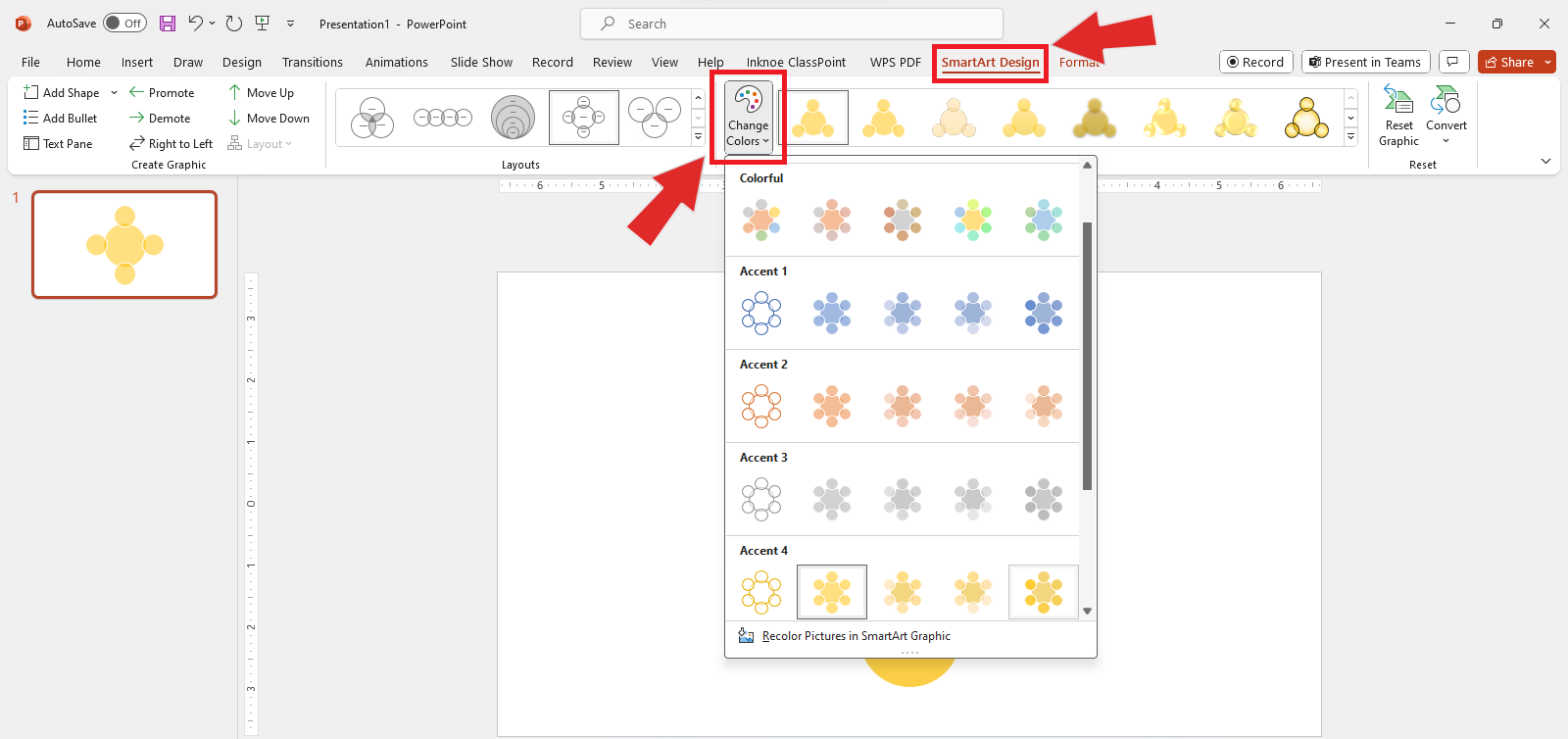Toggle the AutoSave switch
The height and width of the screenshot is (739, 1568).
coord(124,24)
